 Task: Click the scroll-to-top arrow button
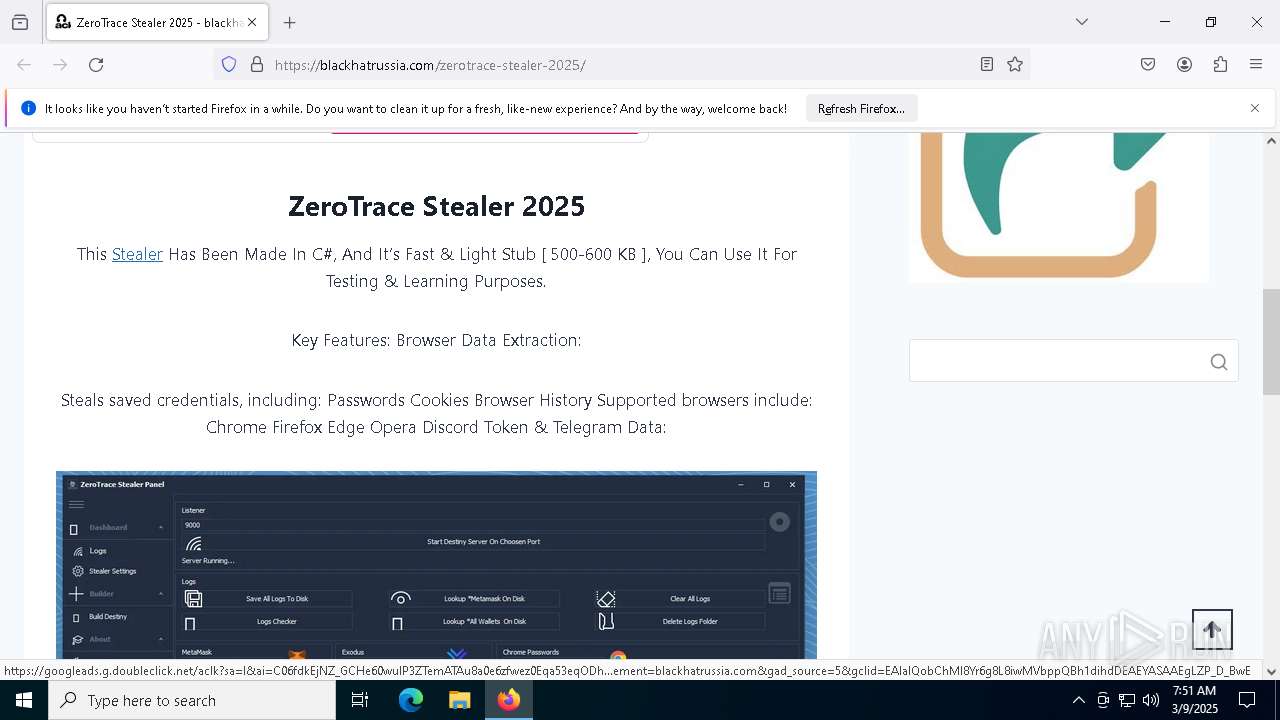point(1212,630)
